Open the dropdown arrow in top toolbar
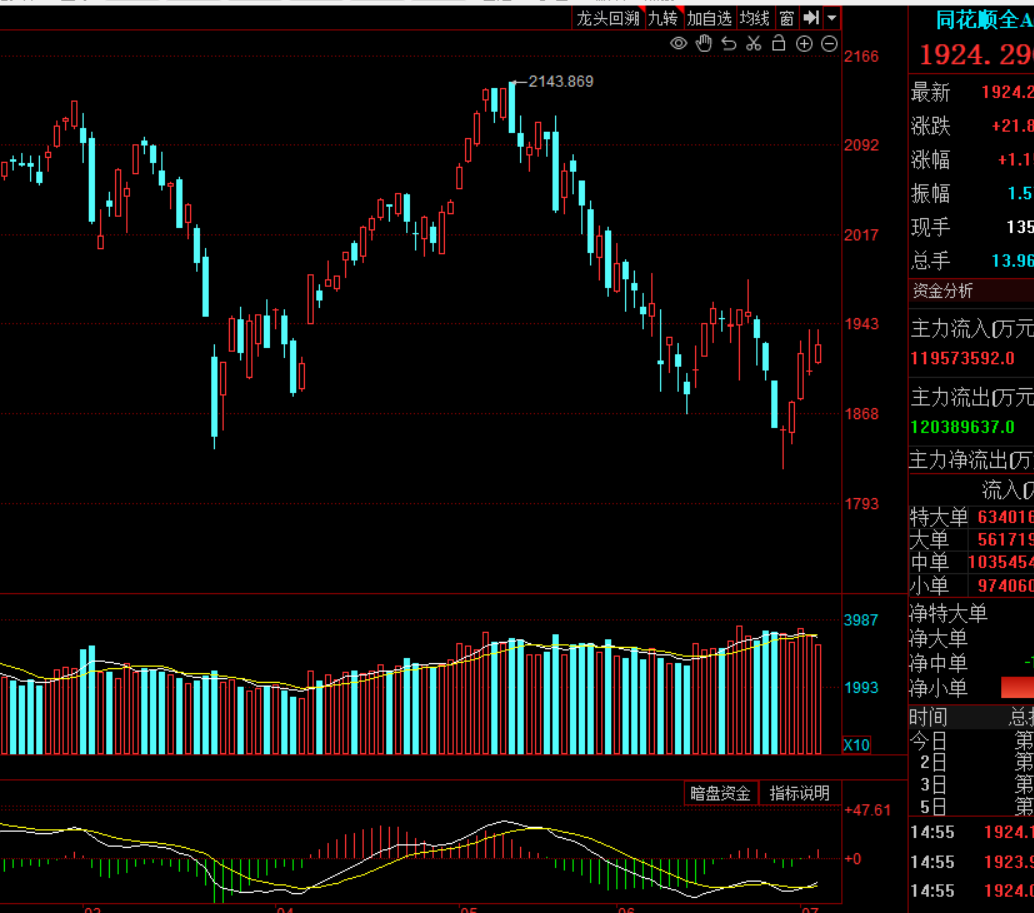 832,18
